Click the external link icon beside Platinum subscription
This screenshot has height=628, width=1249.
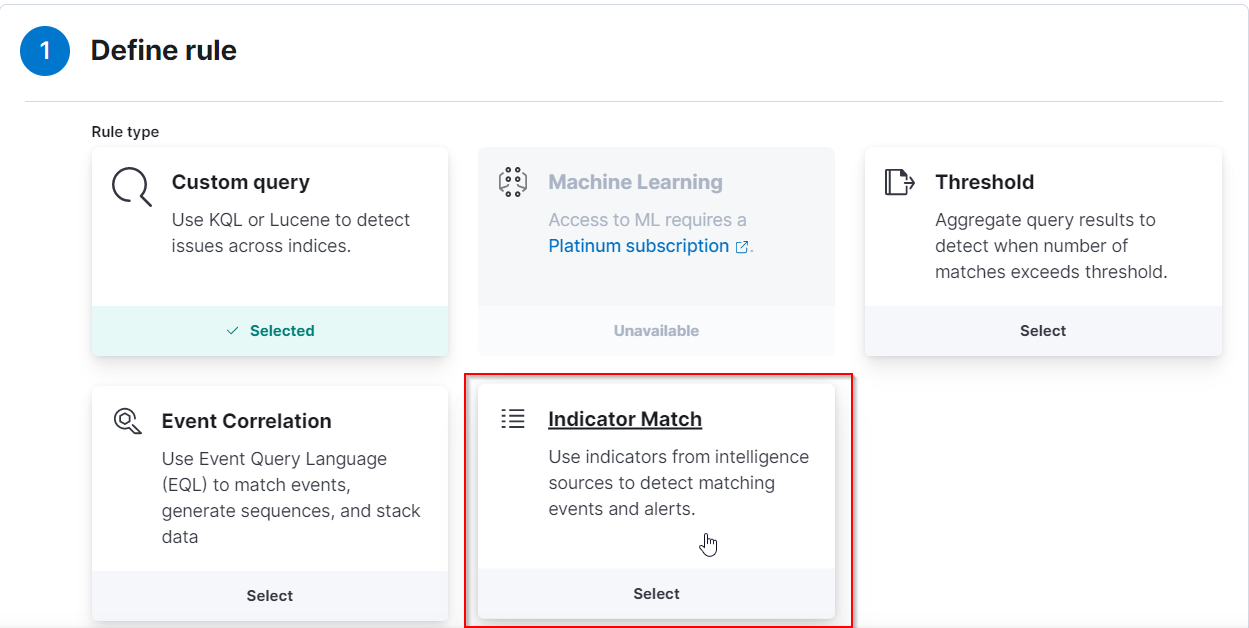coord(742,247)
